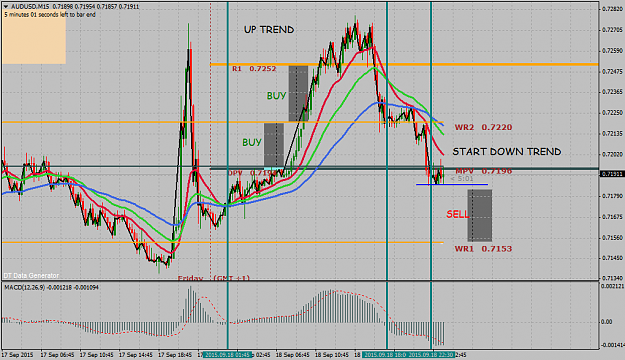The width and height of the screenshot is (625, 360).
Task: Click the 0.71450 price scale value
Action: click(612, 258)
